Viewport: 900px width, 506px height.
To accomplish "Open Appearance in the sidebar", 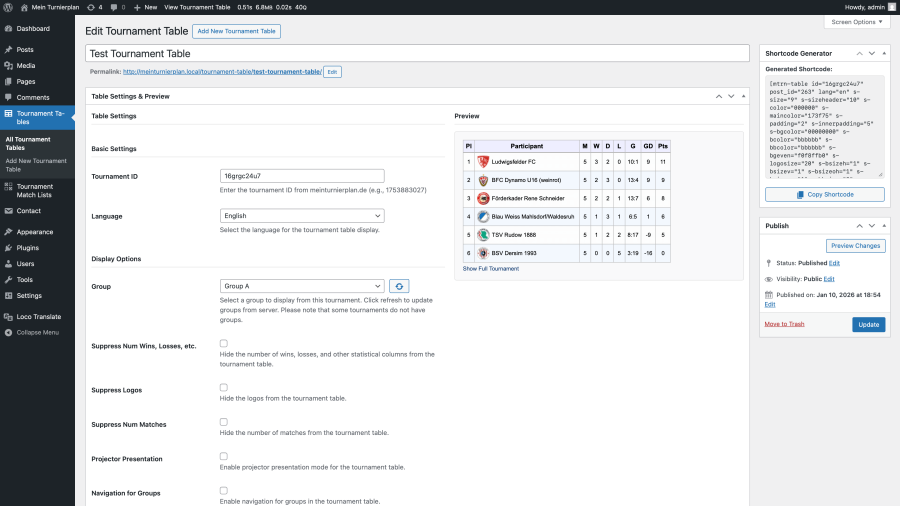I will tap(34, 231).
